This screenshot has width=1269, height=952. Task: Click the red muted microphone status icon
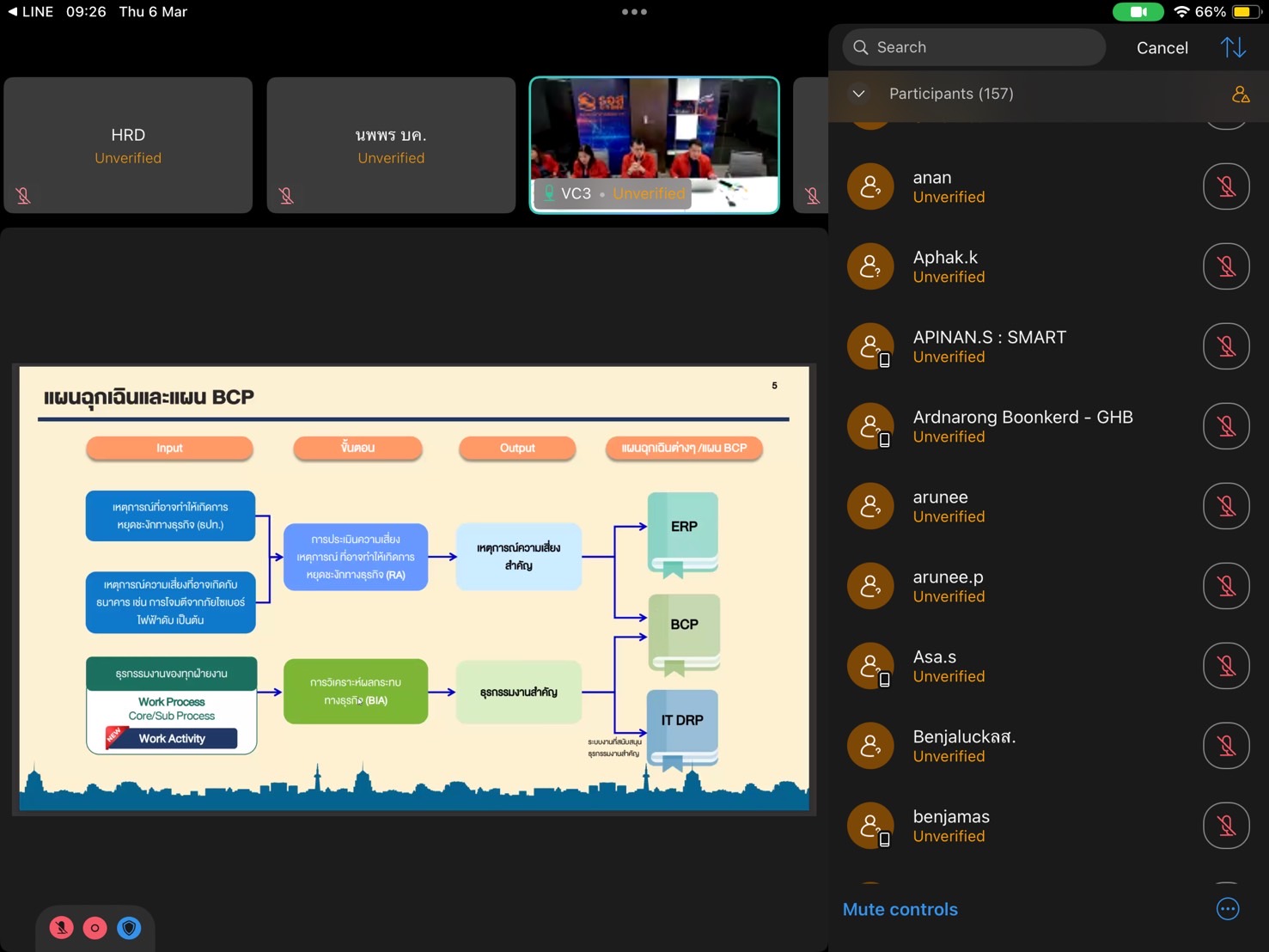(61, 928)
